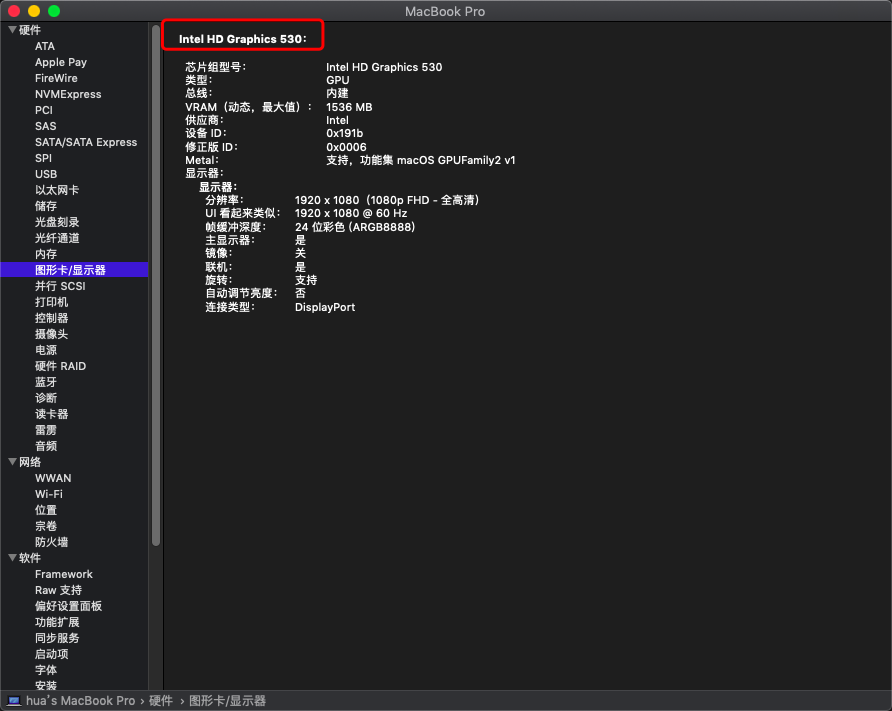Select 控制器 in the sidebar

[52, 318]
